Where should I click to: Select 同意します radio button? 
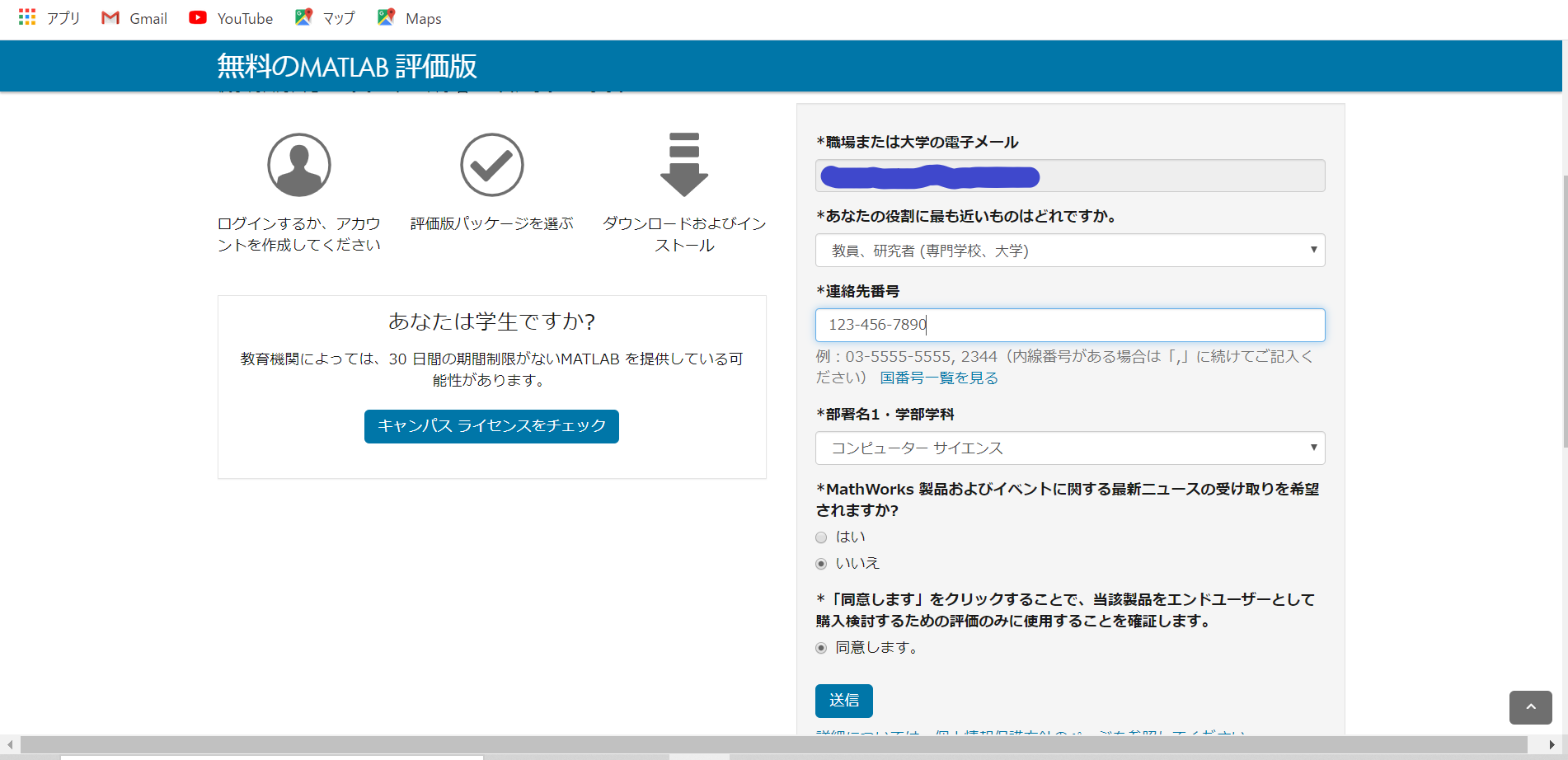click(821, 648)
